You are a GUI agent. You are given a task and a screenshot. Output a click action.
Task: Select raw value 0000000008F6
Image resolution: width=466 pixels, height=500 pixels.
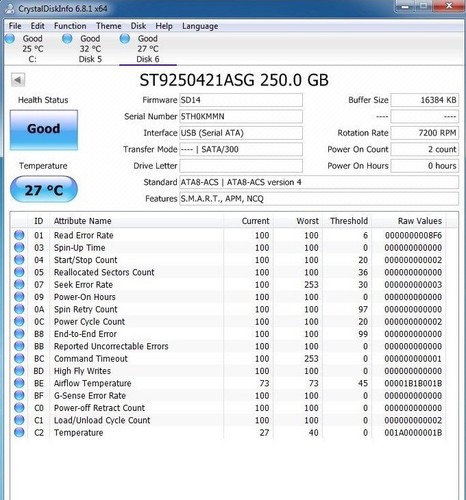coord(413,235)
